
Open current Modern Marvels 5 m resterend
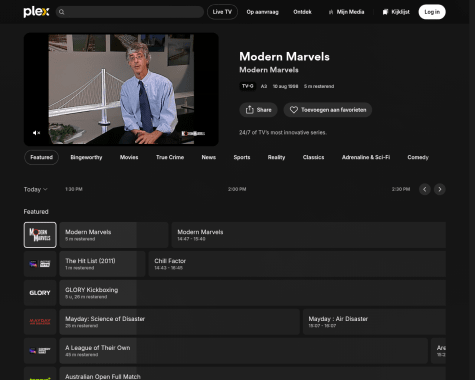click(x=114, y=235)
